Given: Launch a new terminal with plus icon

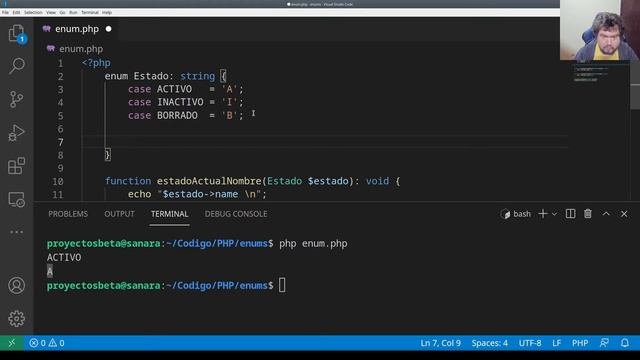Looking at the screenshot, I should (542, 214).
